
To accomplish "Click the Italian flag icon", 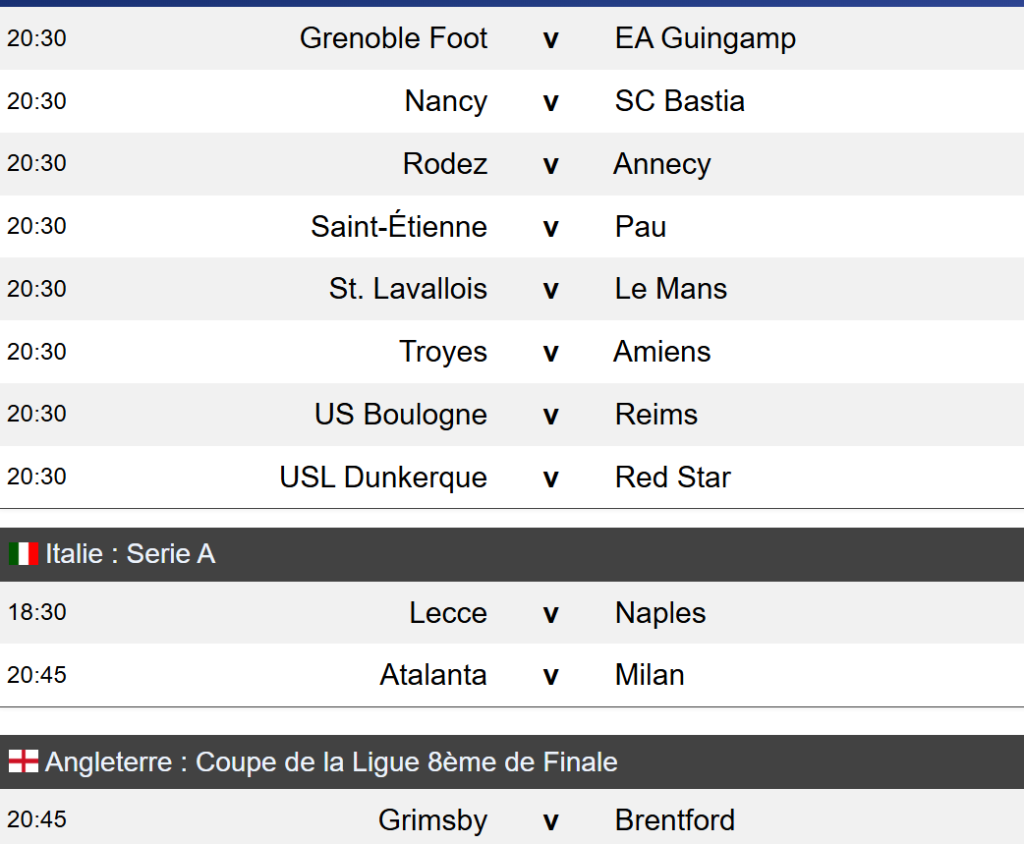I will (23, 554).
